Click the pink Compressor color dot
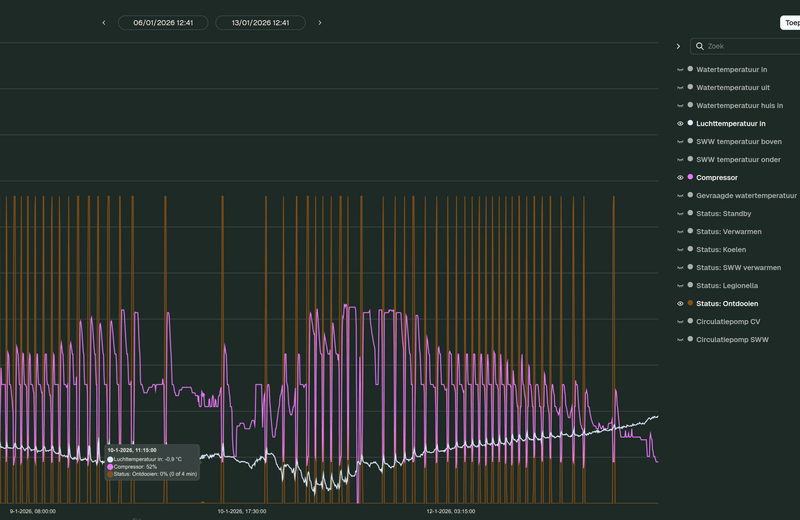 (x=690, y=177)
